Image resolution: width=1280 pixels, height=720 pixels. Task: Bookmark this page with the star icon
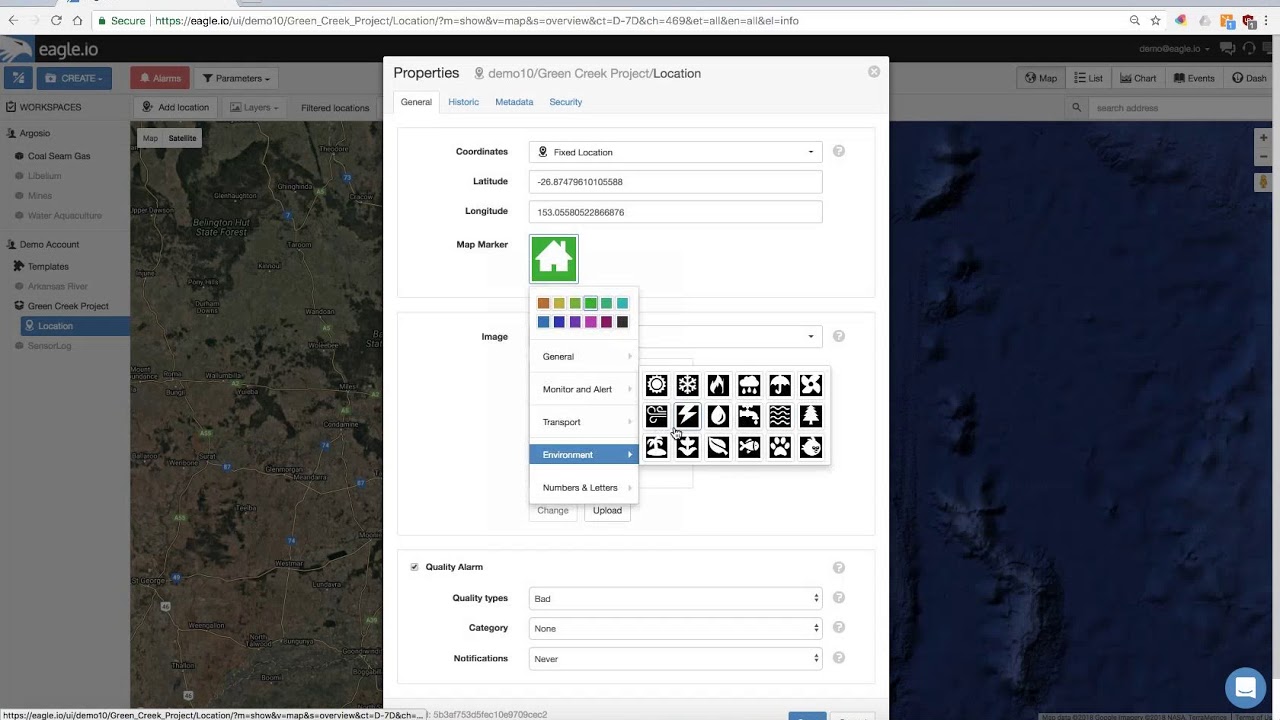pos(1155,20)
